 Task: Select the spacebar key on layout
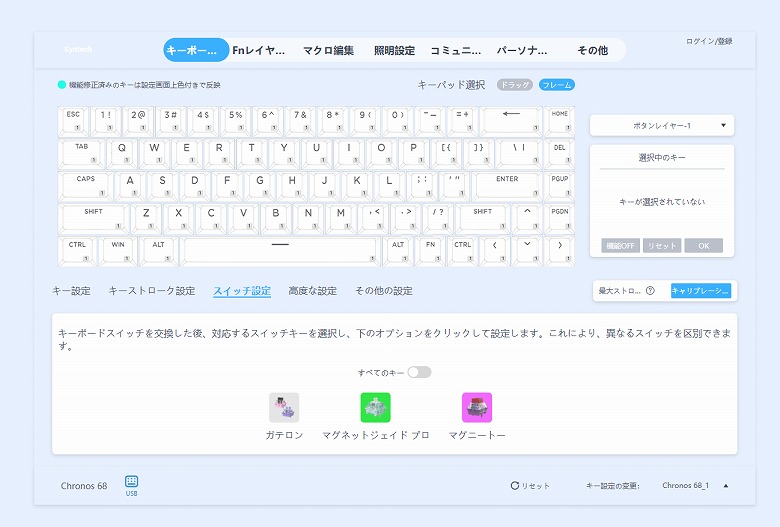coord(280,250)
